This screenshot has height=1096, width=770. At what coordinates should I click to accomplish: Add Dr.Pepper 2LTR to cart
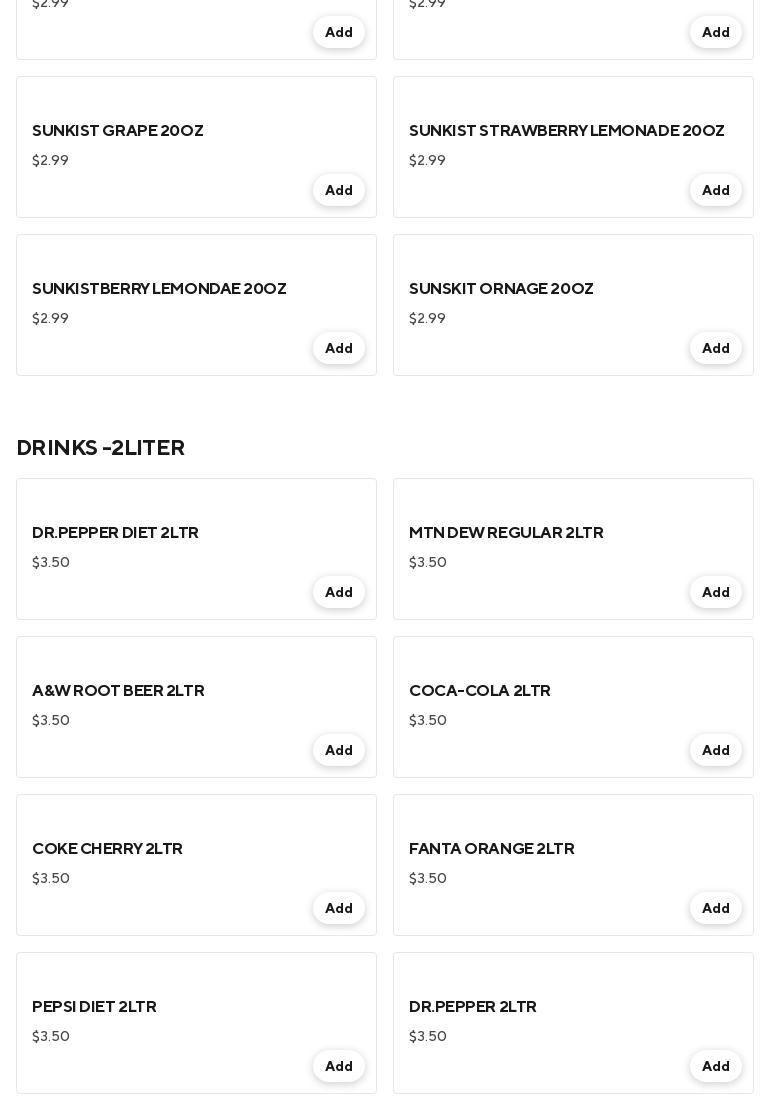point(716,1067)
